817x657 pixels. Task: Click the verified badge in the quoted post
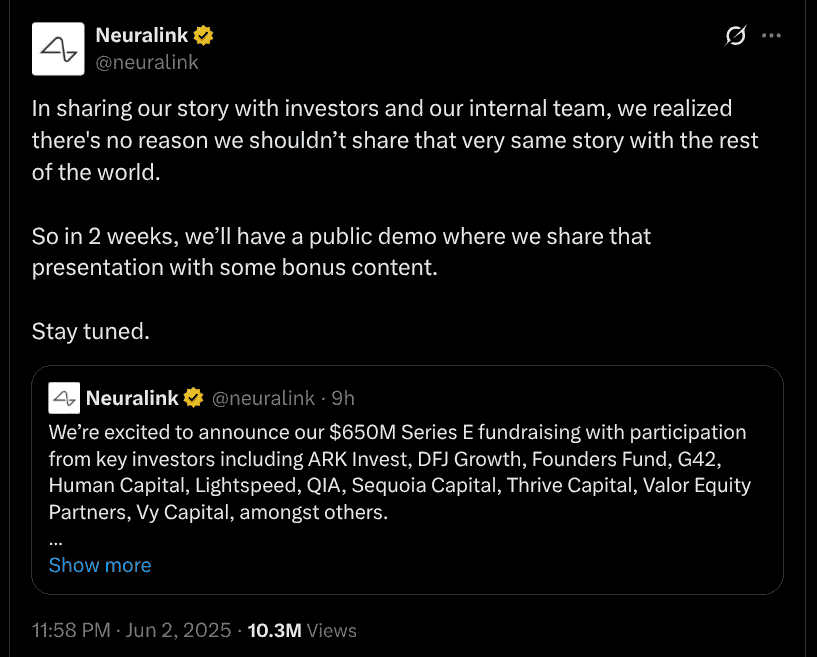pyautogui.click(x=193, y=398)
